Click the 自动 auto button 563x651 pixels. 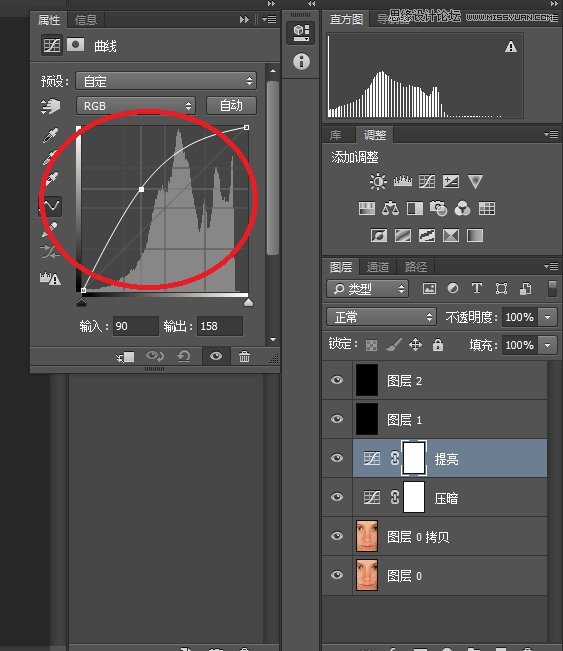pyautogui.click(x=231, y=105)
